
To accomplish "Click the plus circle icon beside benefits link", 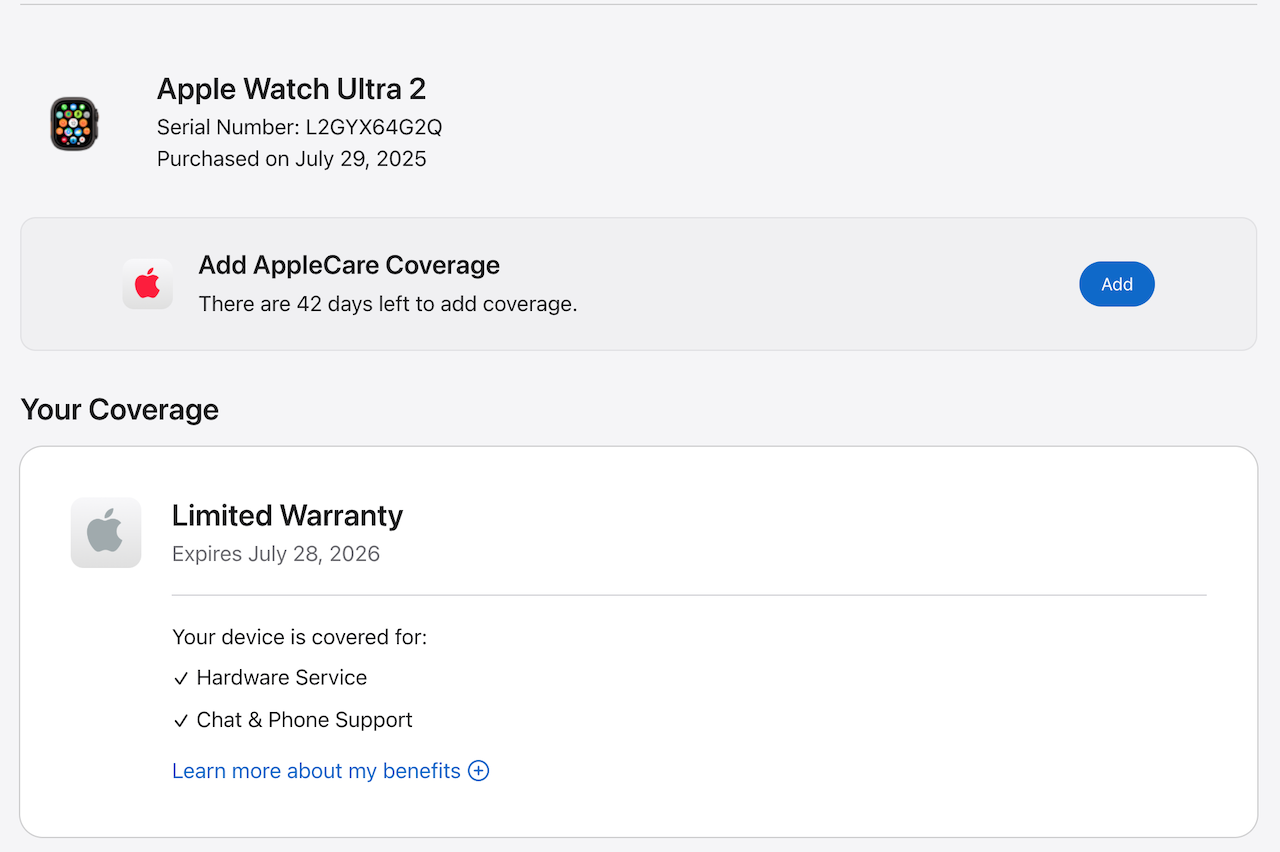I will 479,771.
